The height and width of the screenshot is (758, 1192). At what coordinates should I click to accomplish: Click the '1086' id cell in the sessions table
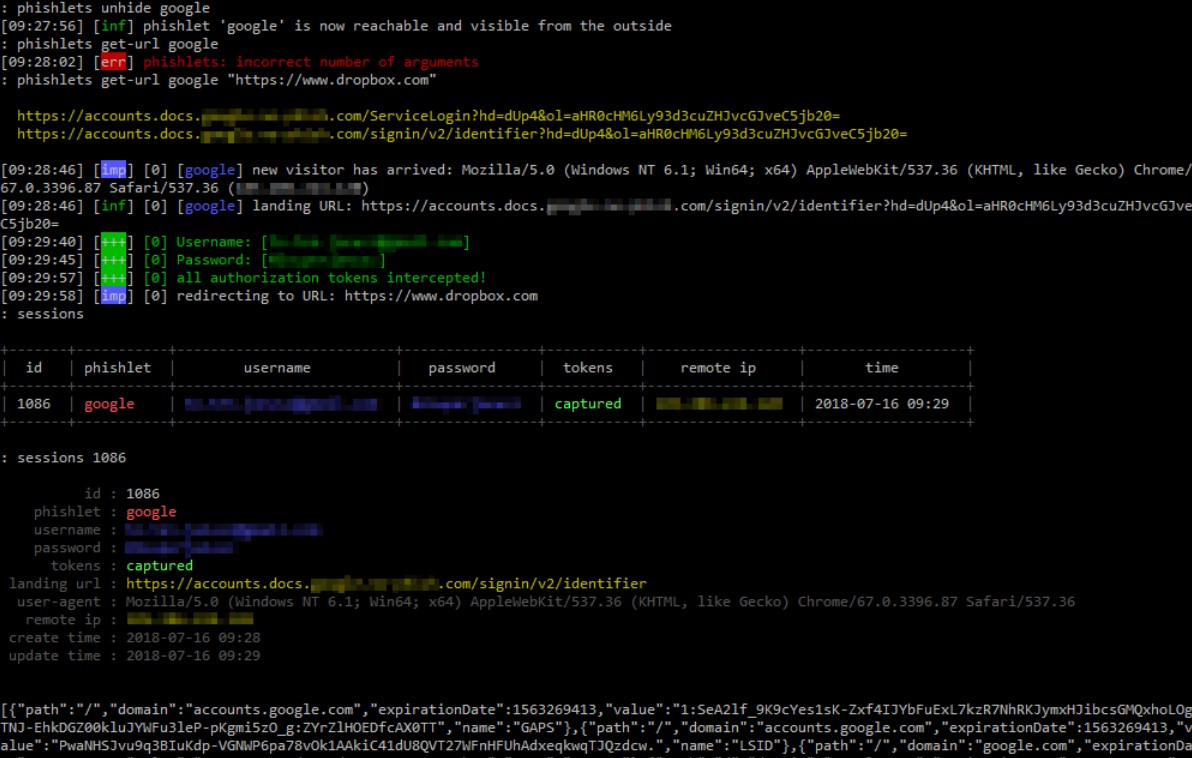pyautogui.click(x=34, y=404)
